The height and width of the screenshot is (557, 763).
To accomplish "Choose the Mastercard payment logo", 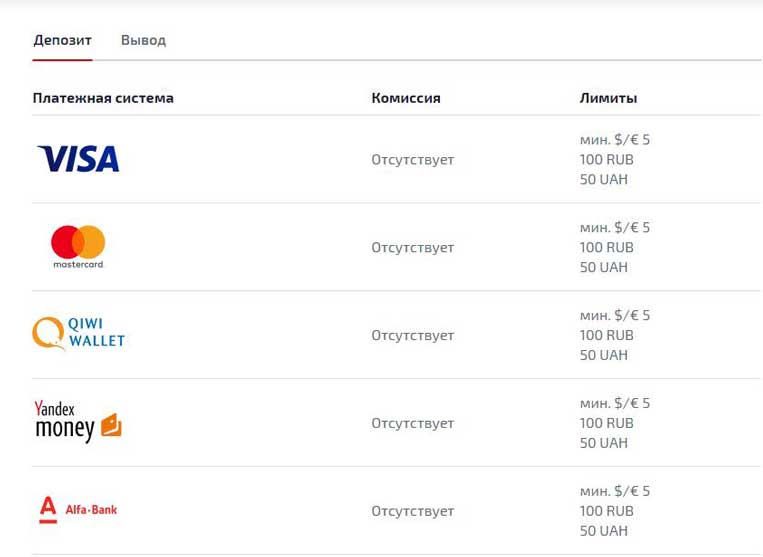I will tap(78, 246).
